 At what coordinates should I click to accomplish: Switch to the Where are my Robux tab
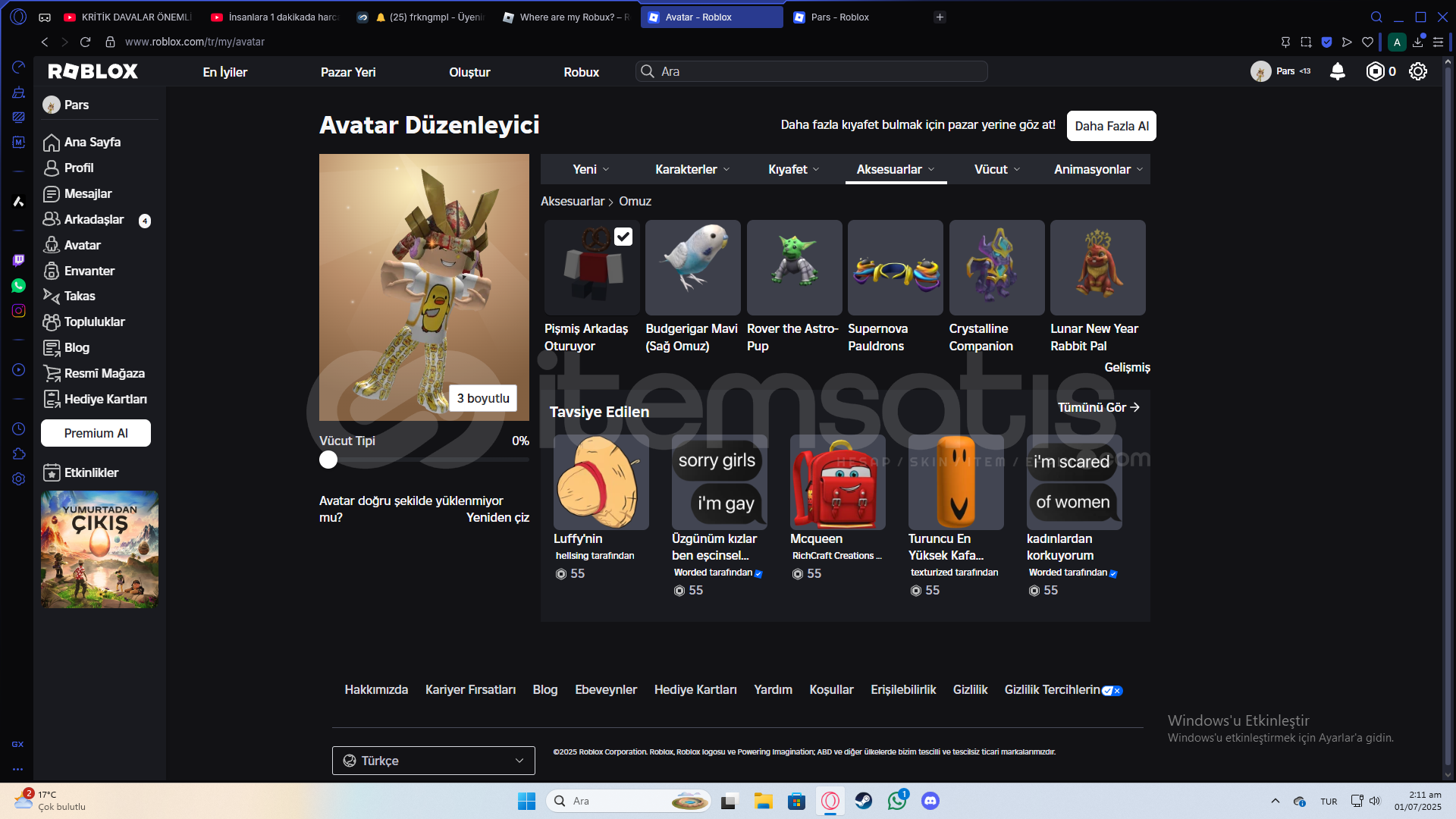point(565,17)
